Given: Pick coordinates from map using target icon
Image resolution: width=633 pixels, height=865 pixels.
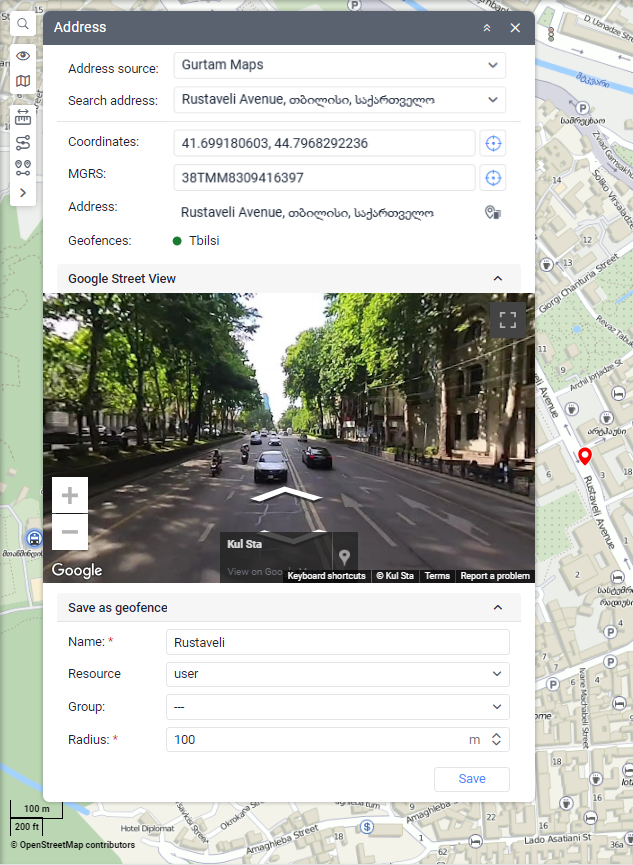Looking at the screenshot, I should (492, 143).
